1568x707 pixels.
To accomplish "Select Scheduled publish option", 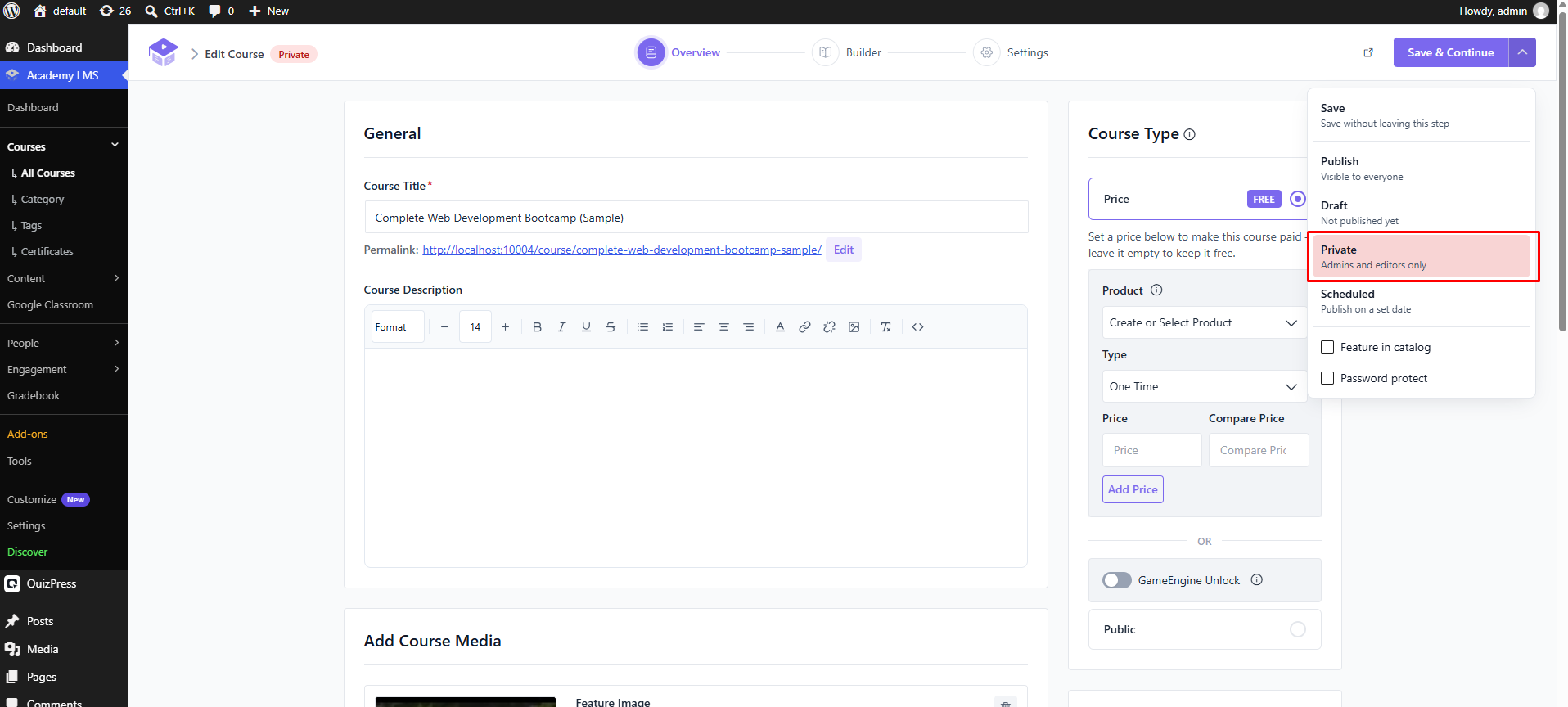I will pos(1421,301).
